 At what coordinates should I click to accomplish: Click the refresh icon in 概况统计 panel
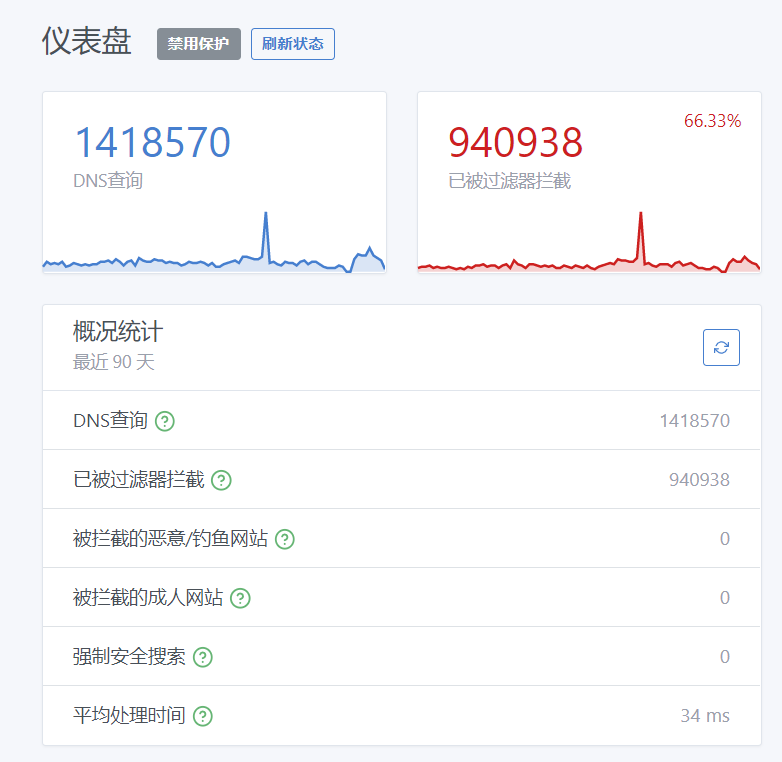pos(721,348)
